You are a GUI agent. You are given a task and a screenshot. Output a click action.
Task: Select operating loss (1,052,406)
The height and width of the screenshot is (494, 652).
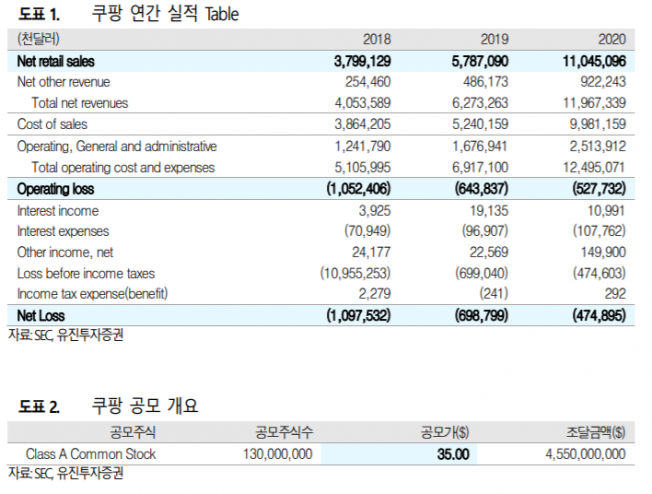point(358,189)
